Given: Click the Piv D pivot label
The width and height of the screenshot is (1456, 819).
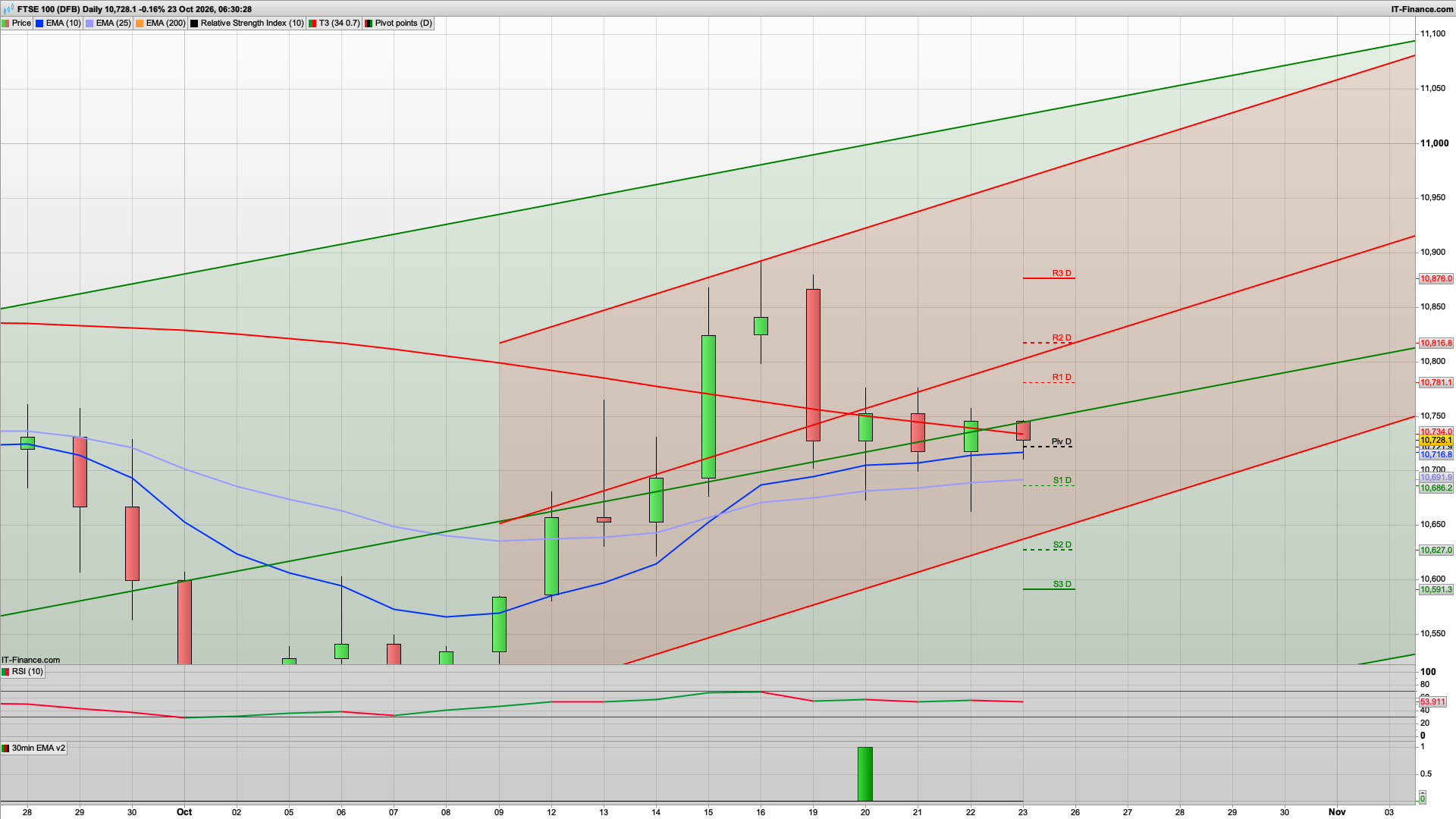Looking at the screenshot, I should coord(1062,442).
